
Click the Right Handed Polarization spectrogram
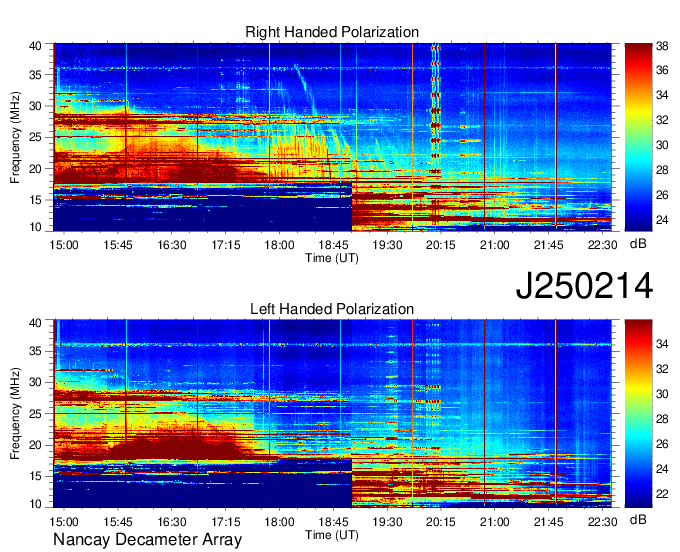[x=332, y=137]
